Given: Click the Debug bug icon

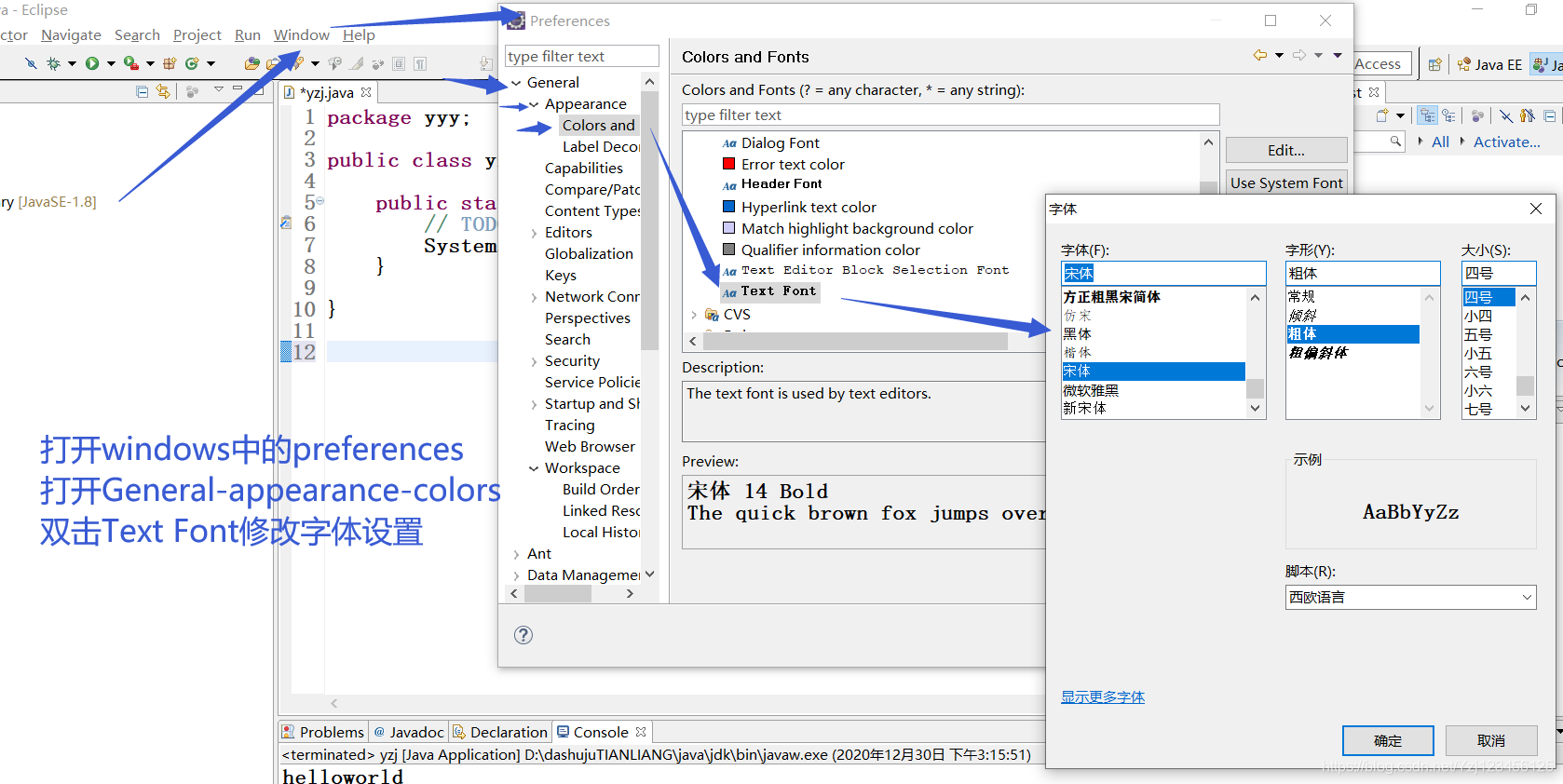Looking at the screenshot, I should click(53, 63).
